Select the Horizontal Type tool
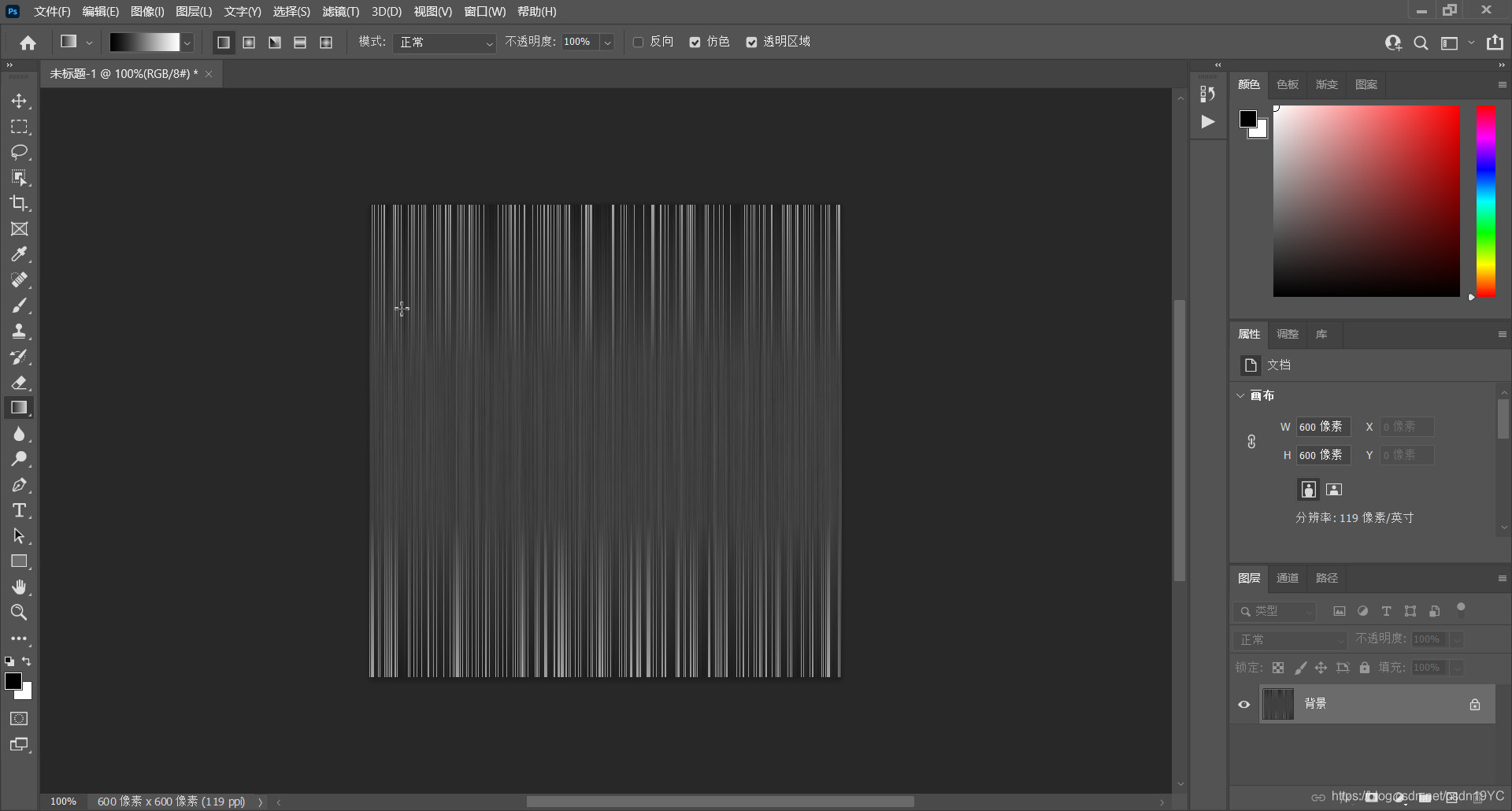 19,510
